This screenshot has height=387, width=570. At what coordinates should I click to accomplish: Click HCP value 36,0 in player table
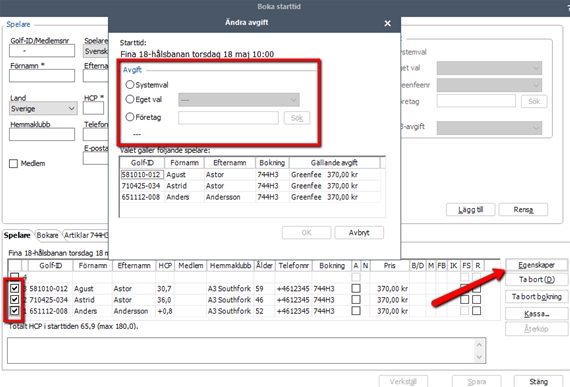[x=164, y=300]
